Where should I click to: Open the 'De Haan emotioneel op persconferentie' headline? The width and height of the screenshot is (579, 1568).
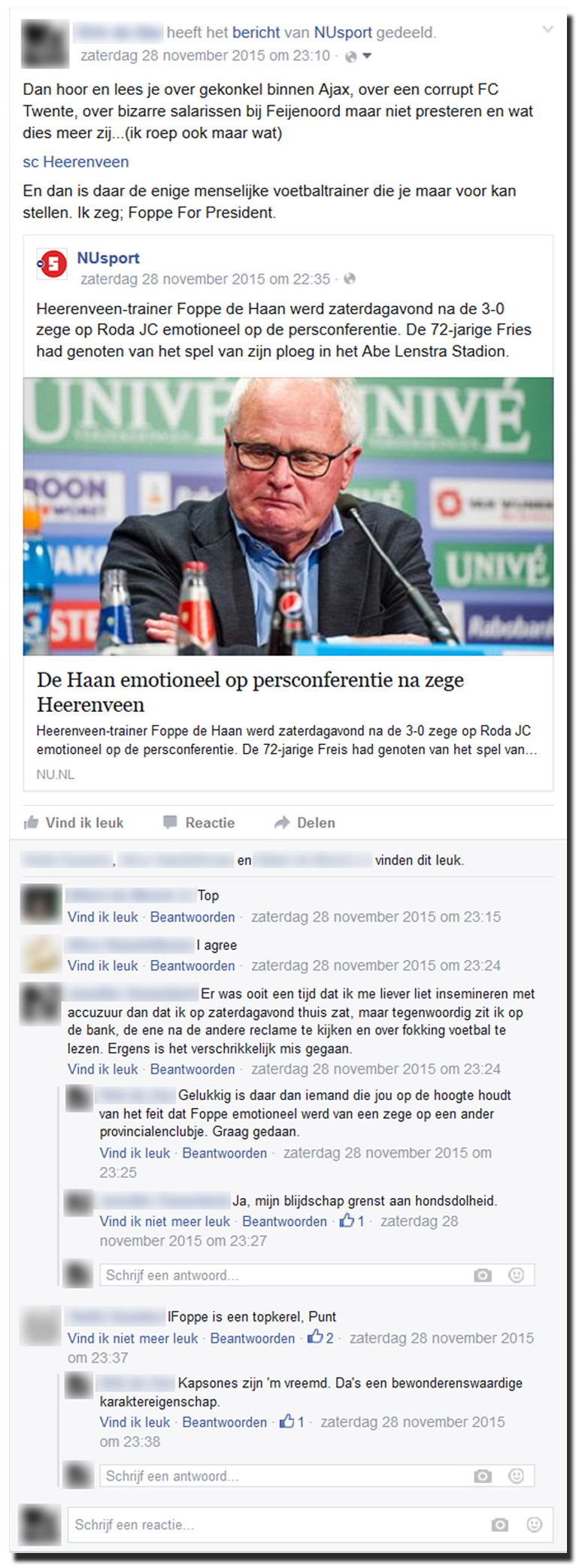(250, 692)
